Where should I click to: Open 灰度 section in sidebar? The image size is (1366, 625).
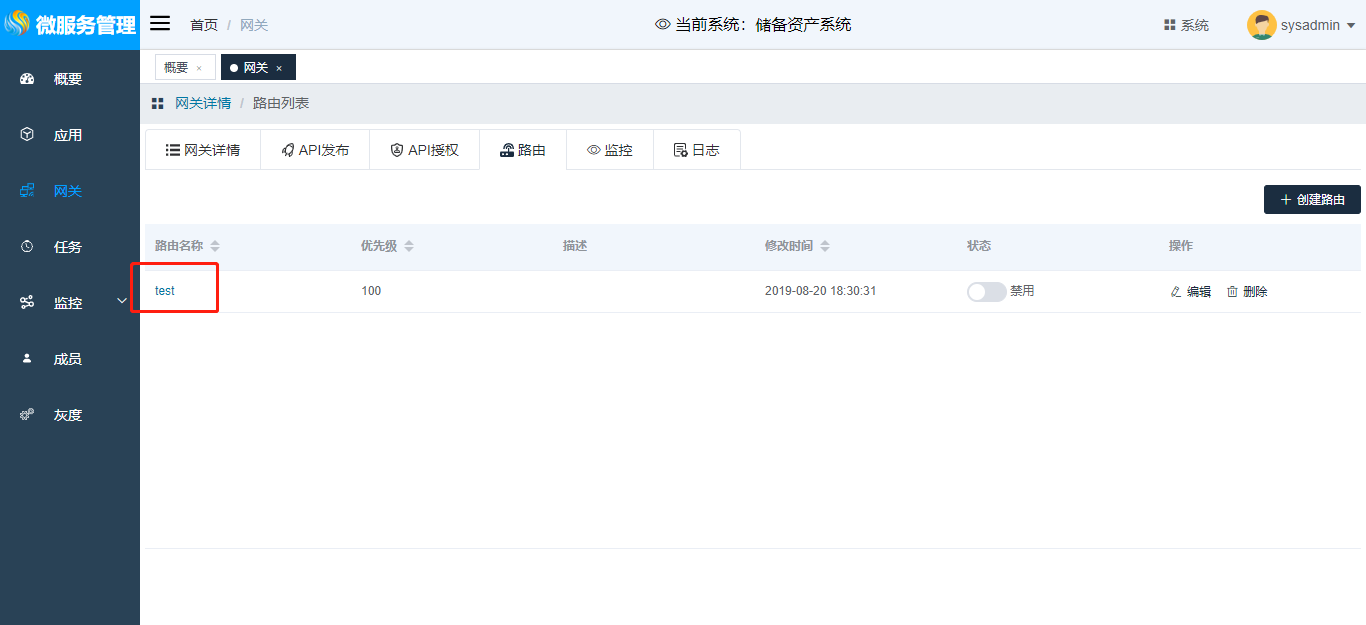68,415
